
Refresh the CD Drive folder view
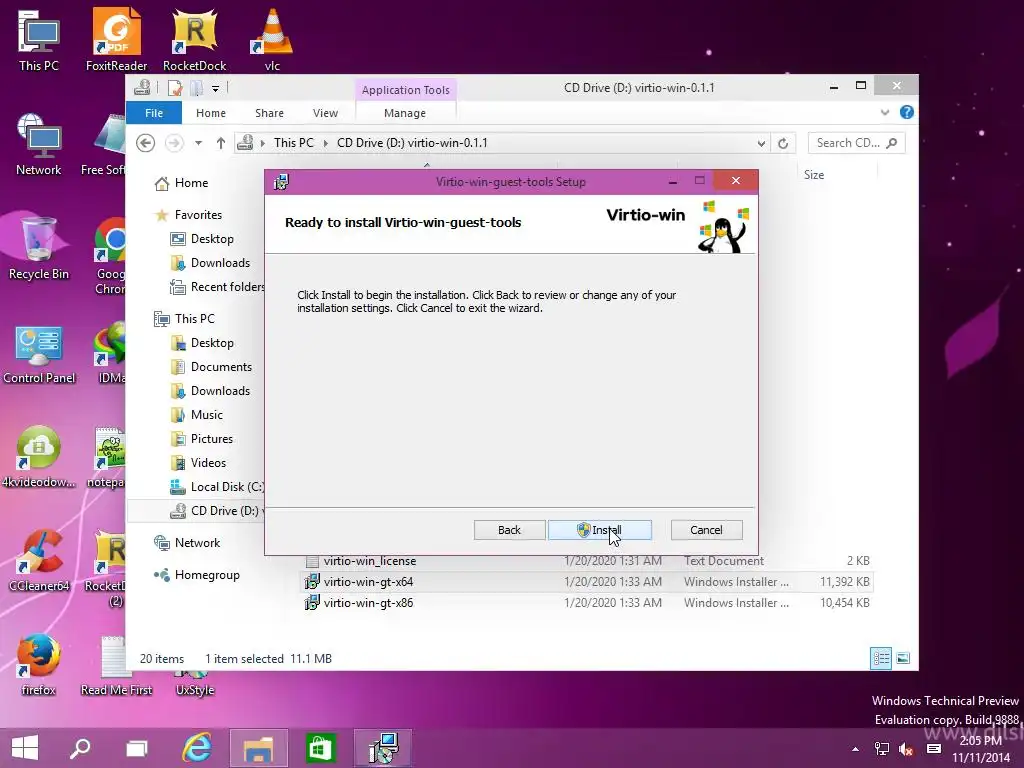click(x=783, y=143)
